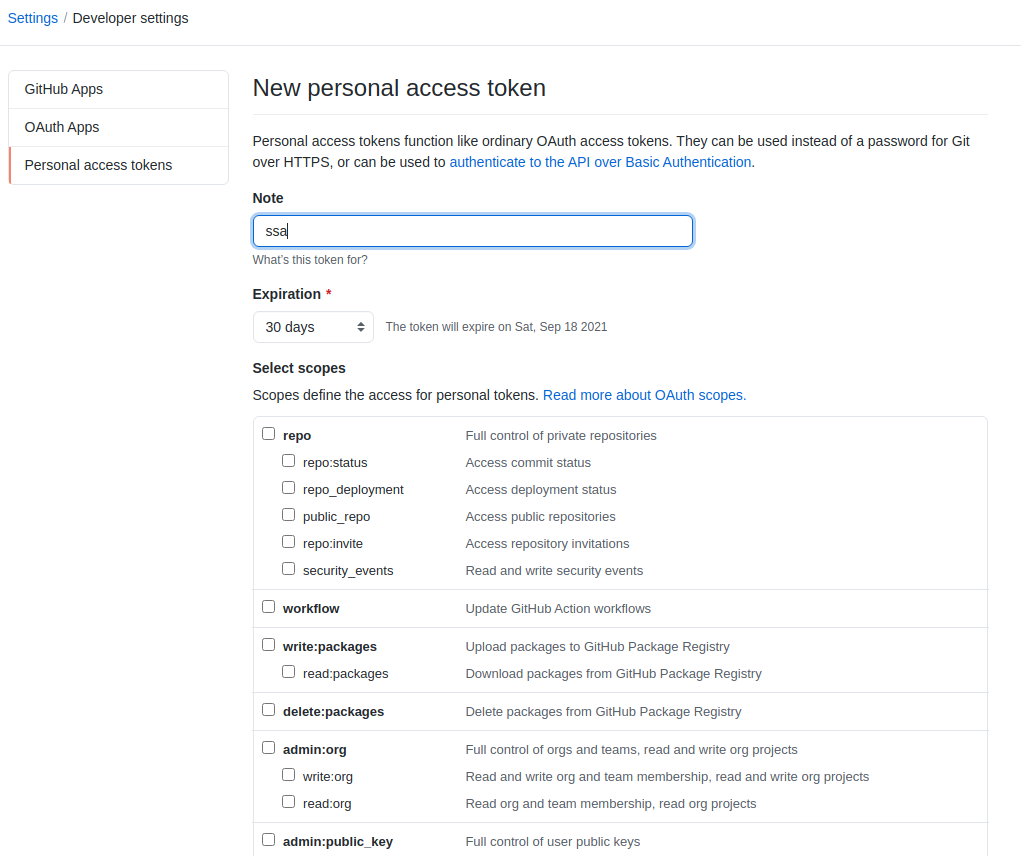The height and width of the screenshot is (856, 1021).
Task: Check the repo scope checkbox
Action: [268, 434]
